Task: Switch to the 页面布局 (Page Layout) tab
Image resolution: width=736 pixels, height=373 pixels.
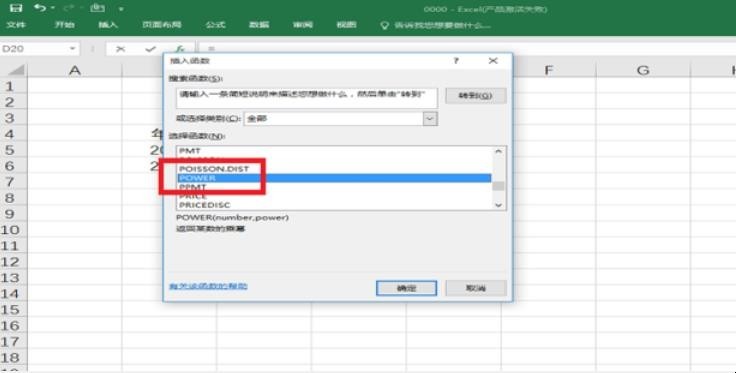Action: point(162,25)
